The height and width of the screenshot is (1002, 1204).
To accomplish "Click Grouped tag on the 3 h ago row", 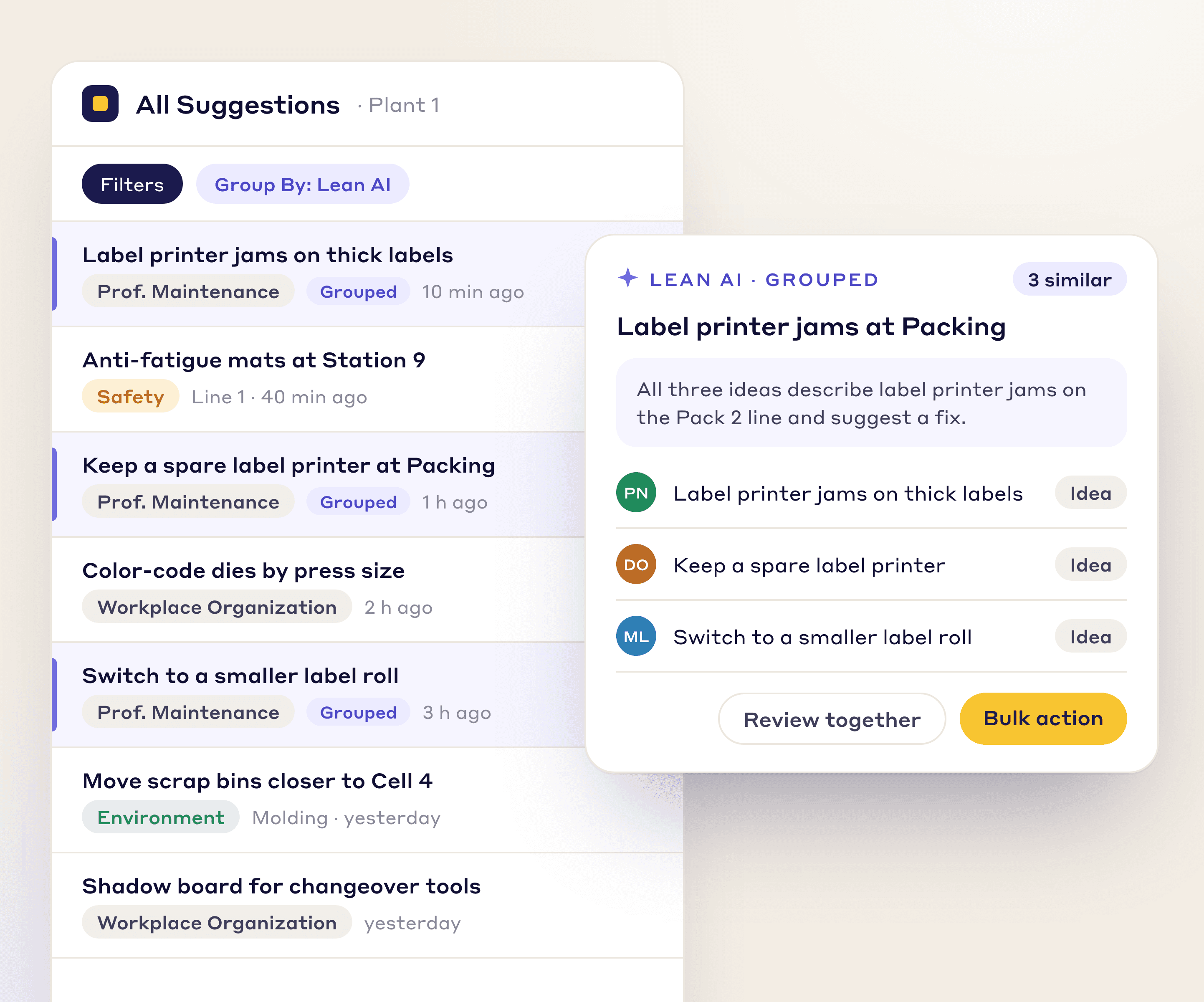I will coord(358,713).
